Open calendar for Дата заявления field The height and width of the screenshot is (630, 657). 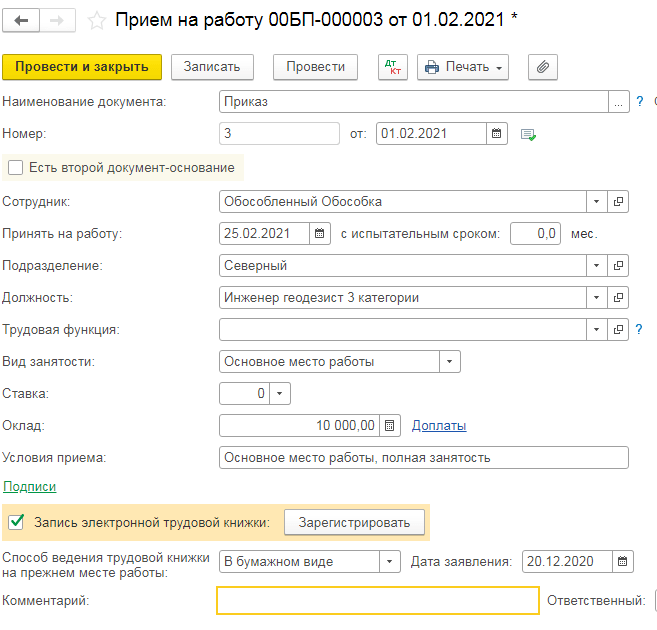pos(623,562)
